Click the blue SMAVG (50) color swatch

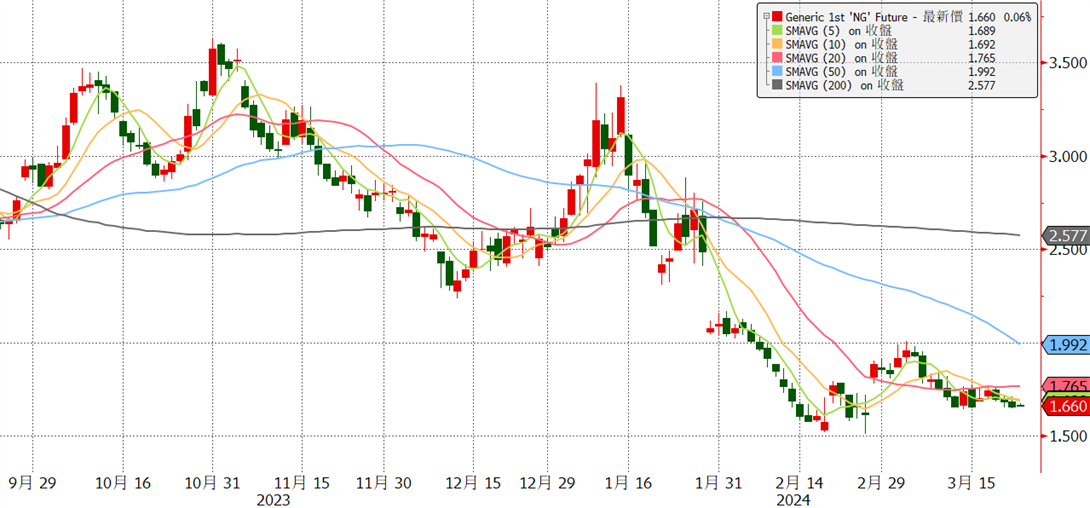click(x=778, y=72)
